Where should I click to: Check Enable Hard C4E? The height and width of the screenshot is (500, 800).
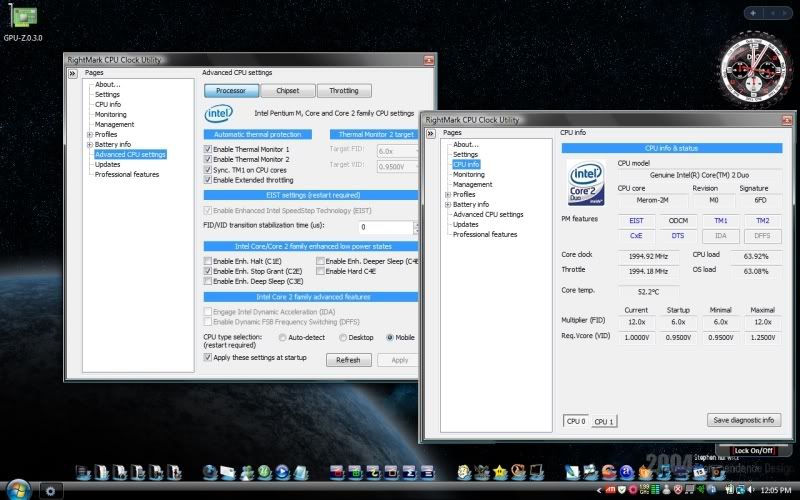click(x=320, y=271)
